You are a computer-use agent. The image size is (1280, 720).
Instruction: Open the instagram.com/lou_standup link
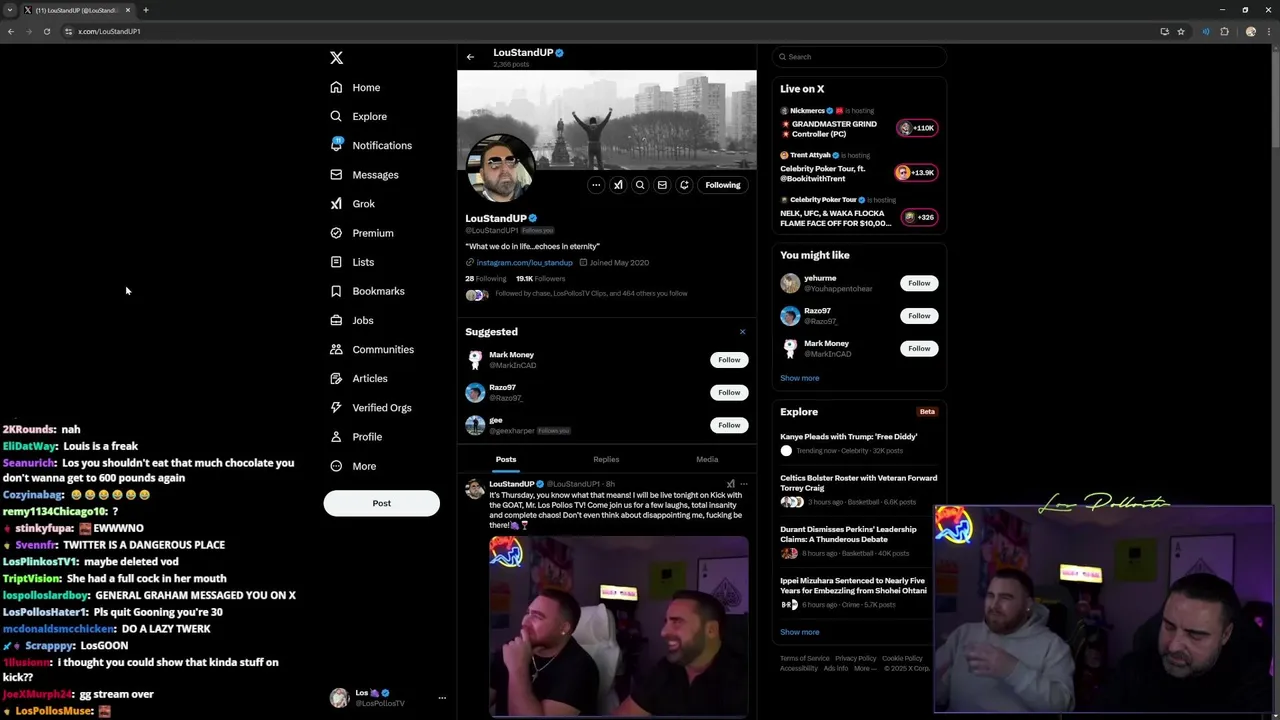pyautogui.click(x=524, y=262)
